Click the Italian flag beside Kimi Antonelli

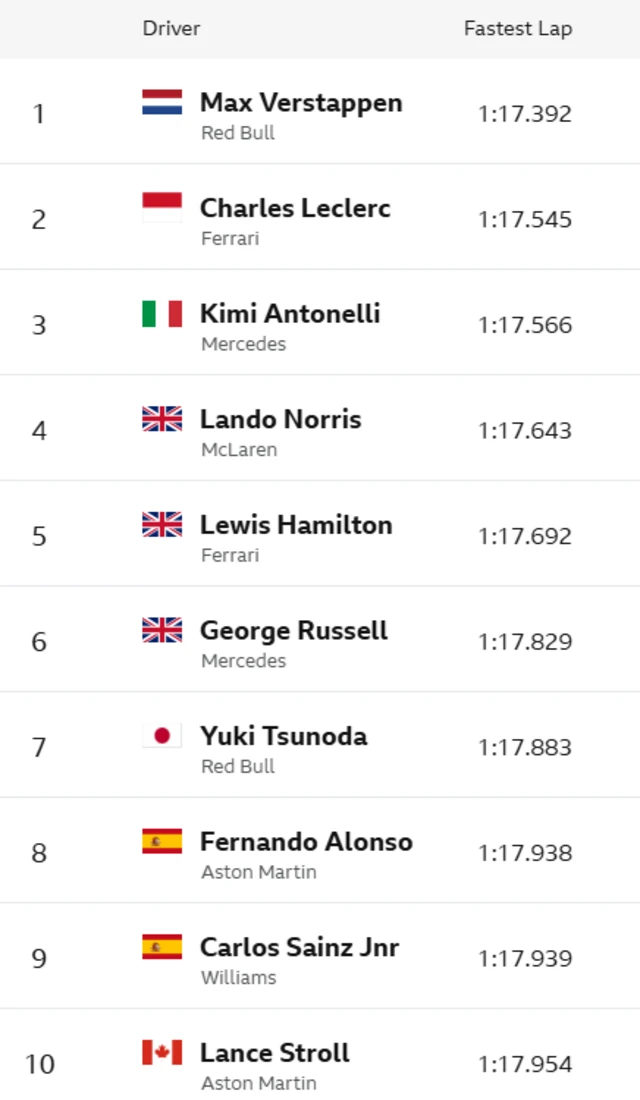coord(162,314)
